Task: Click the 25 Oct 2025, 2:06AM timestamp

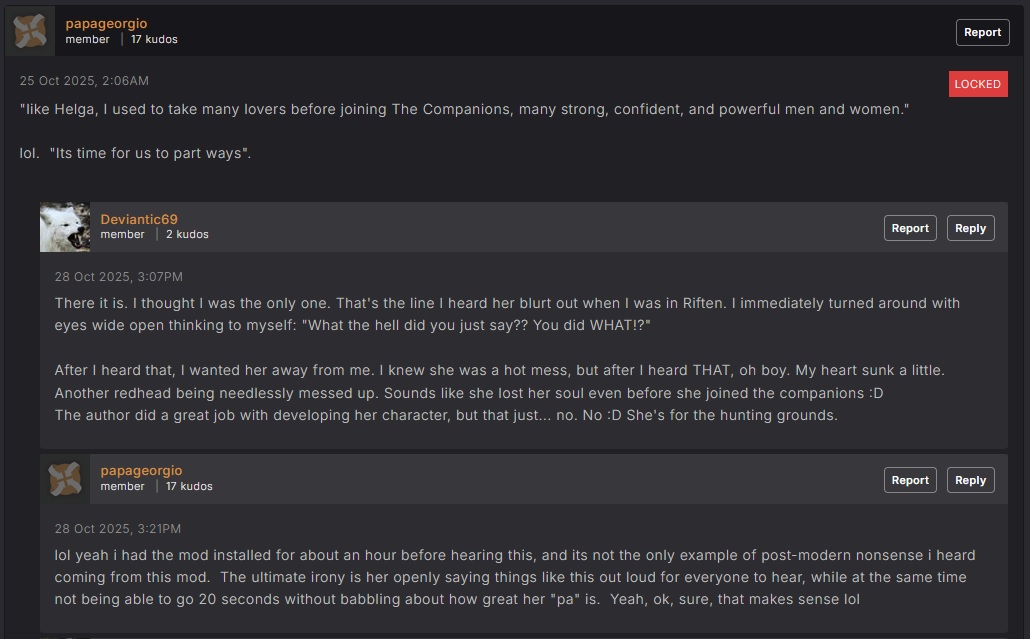Action: [84, 81]
